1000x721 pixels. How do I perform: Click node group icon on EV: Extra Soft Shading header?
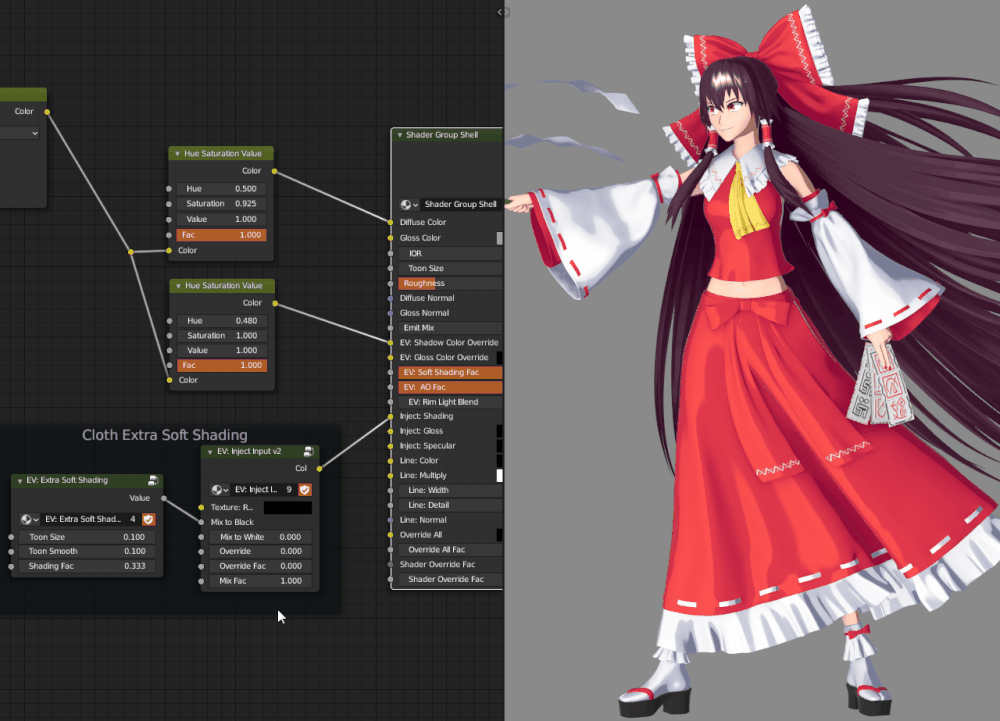point(153,480)
